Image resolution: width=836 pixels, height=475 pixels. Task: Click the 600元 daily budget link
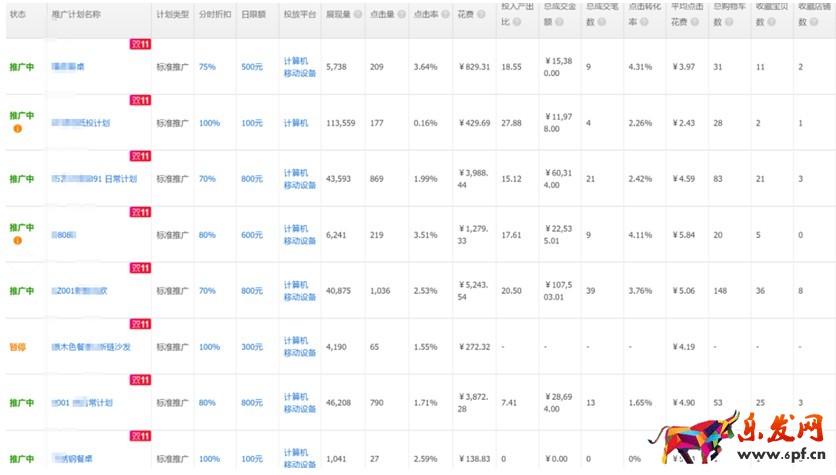(252, 235)
